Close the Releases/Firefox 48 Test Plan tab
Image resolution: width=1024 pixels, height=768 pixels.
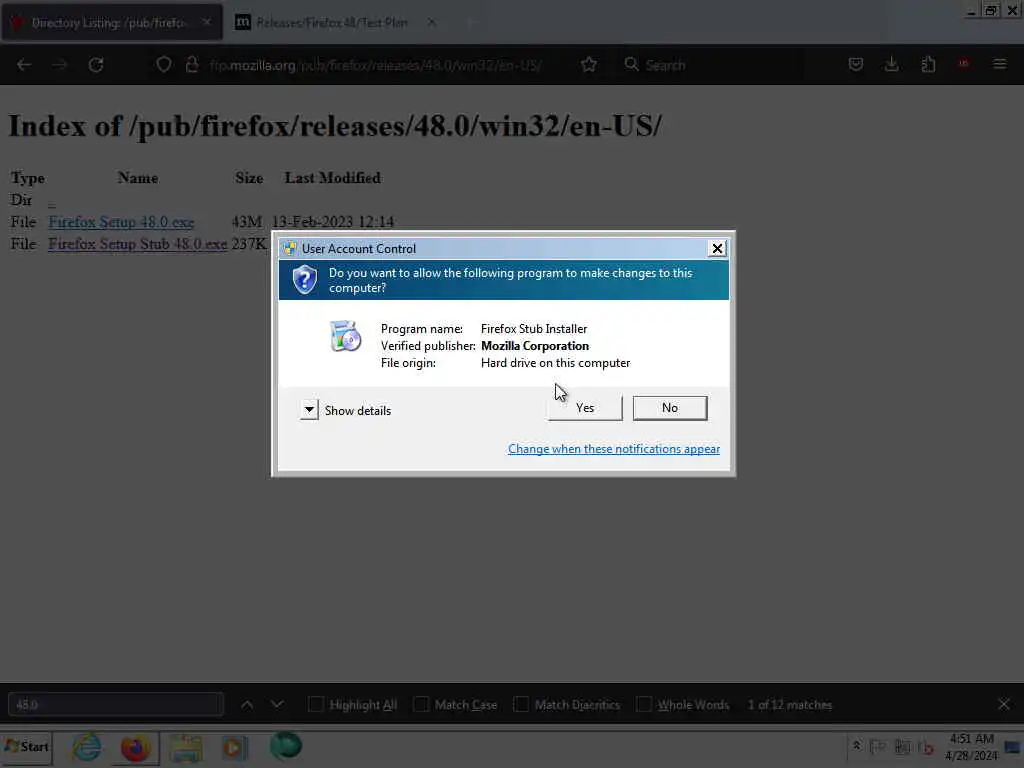tap(431, 22)
